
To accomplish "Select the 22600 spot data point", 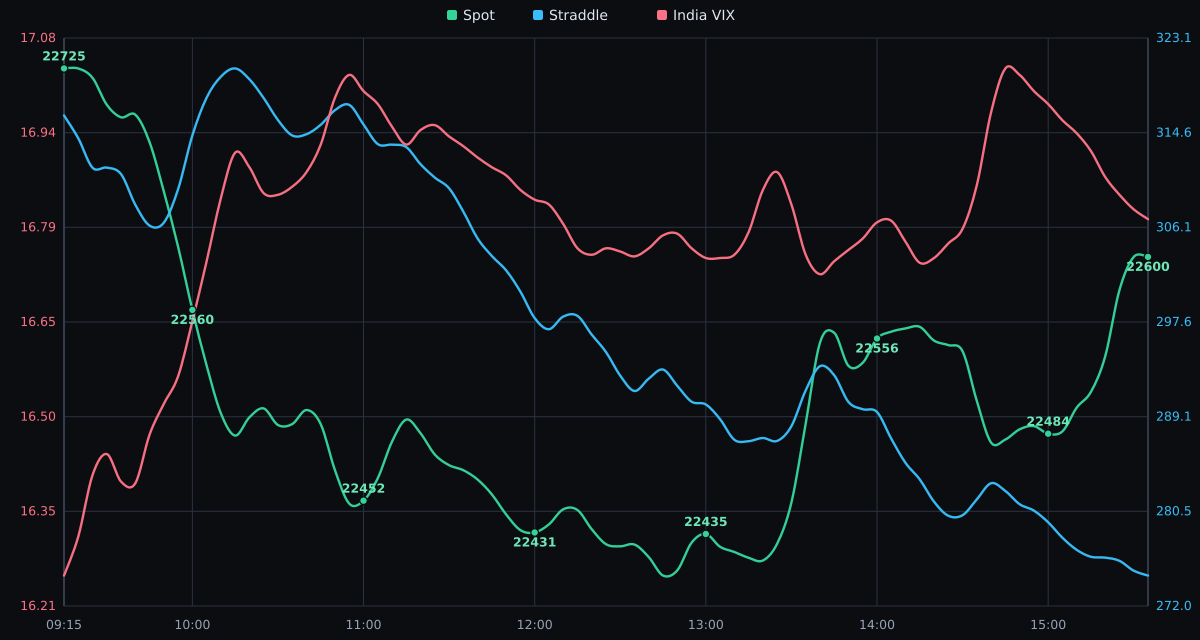I will 1148,257.
